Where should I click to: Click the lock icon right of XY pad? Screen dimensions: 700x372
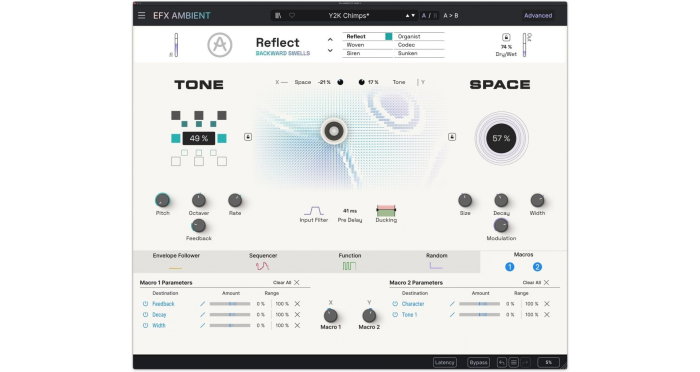tap(452, 137)
